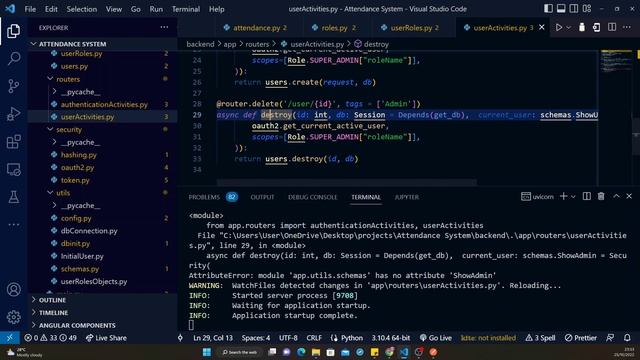Open the Explorer view in activity bar
This screenshot has height=360, width=640.
(13, 31)
